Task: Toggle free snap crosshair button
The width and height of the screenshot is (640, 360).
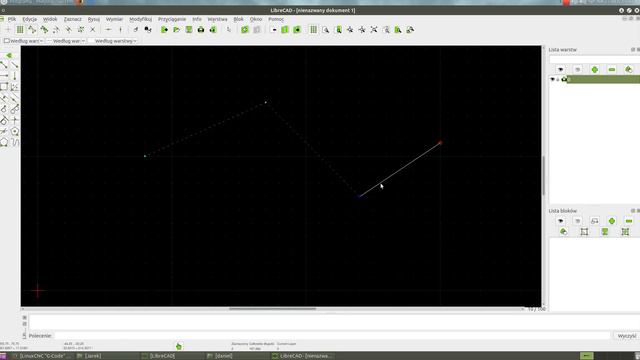Action: (x=8, y=30)
